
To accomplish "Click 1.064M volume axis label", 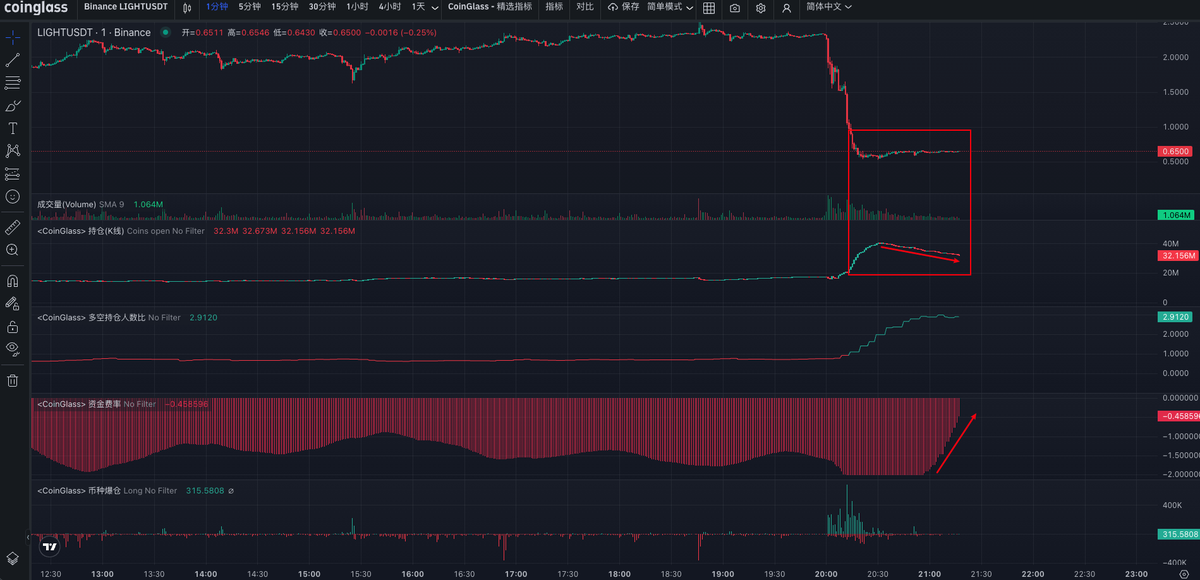I will (x=1174, y=214).
